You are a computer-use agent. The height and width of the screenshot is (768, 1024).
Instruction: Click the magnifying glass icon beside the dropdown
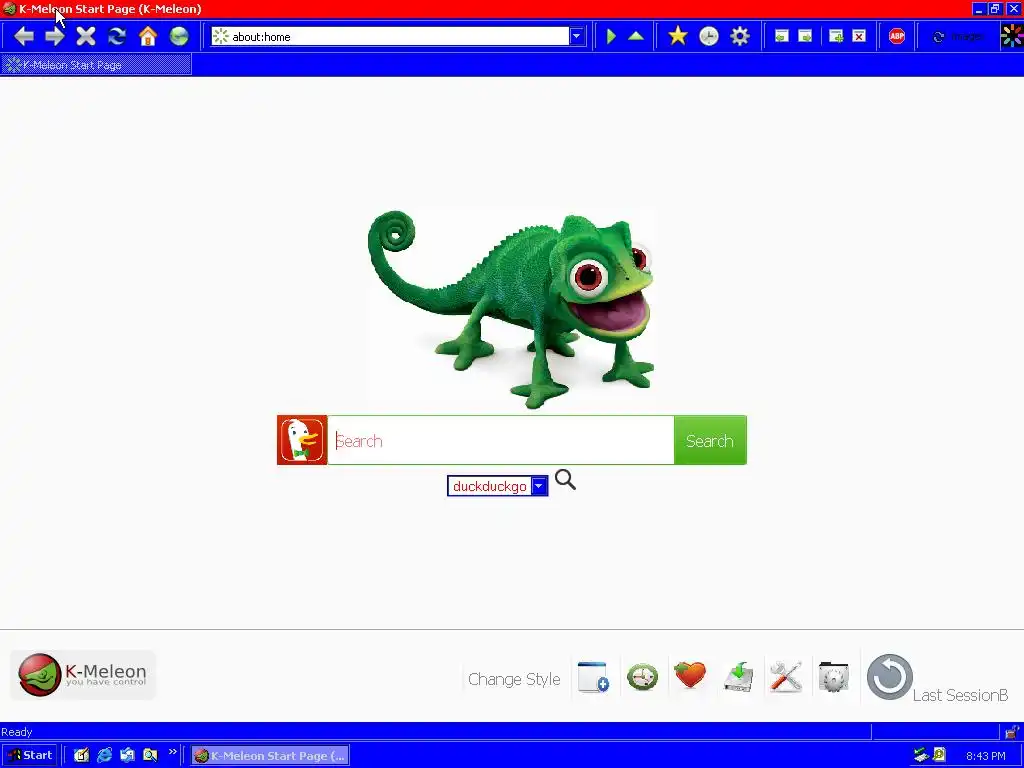[x=566, y=480]
